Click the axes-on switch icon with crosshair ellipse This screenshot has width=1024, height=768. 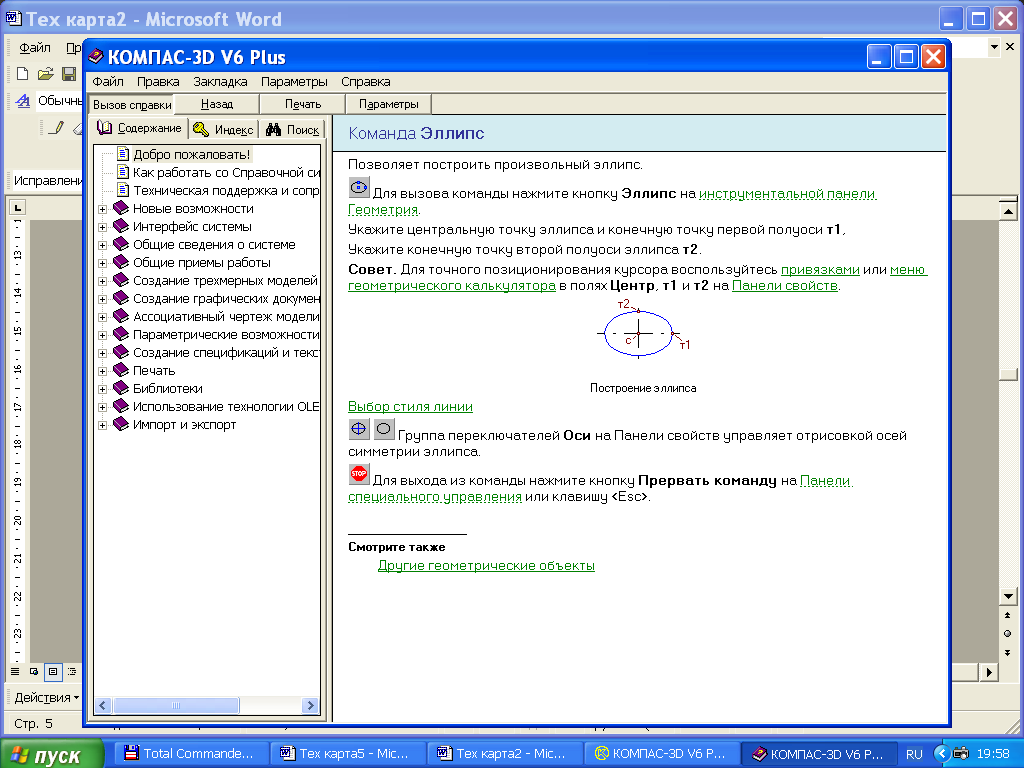tap(359, 428)
